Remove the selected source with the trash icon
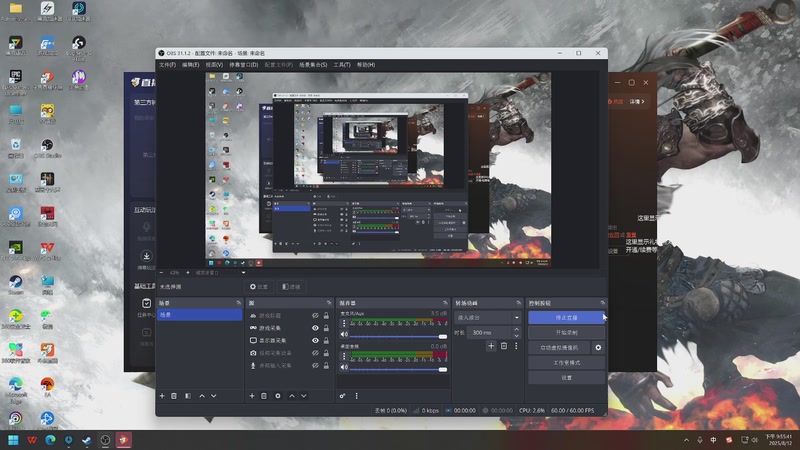This screenshot has height=450, width=800. [264, 396]
